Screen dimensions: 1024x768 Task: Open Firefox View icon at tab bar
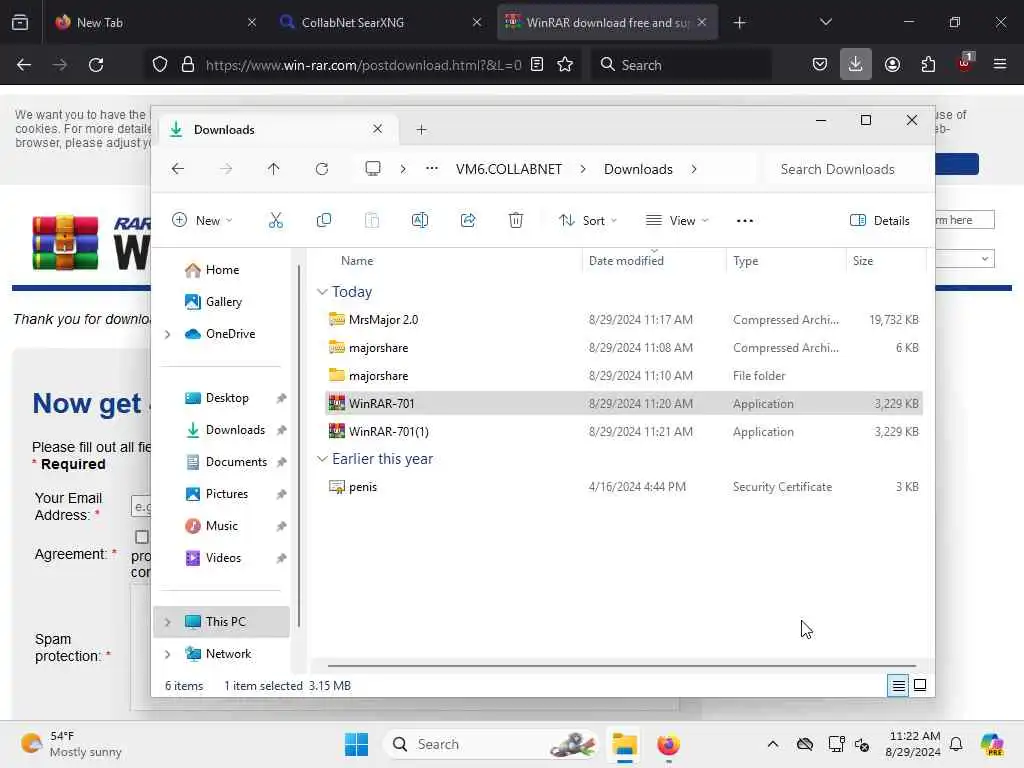tap(20, 22)
